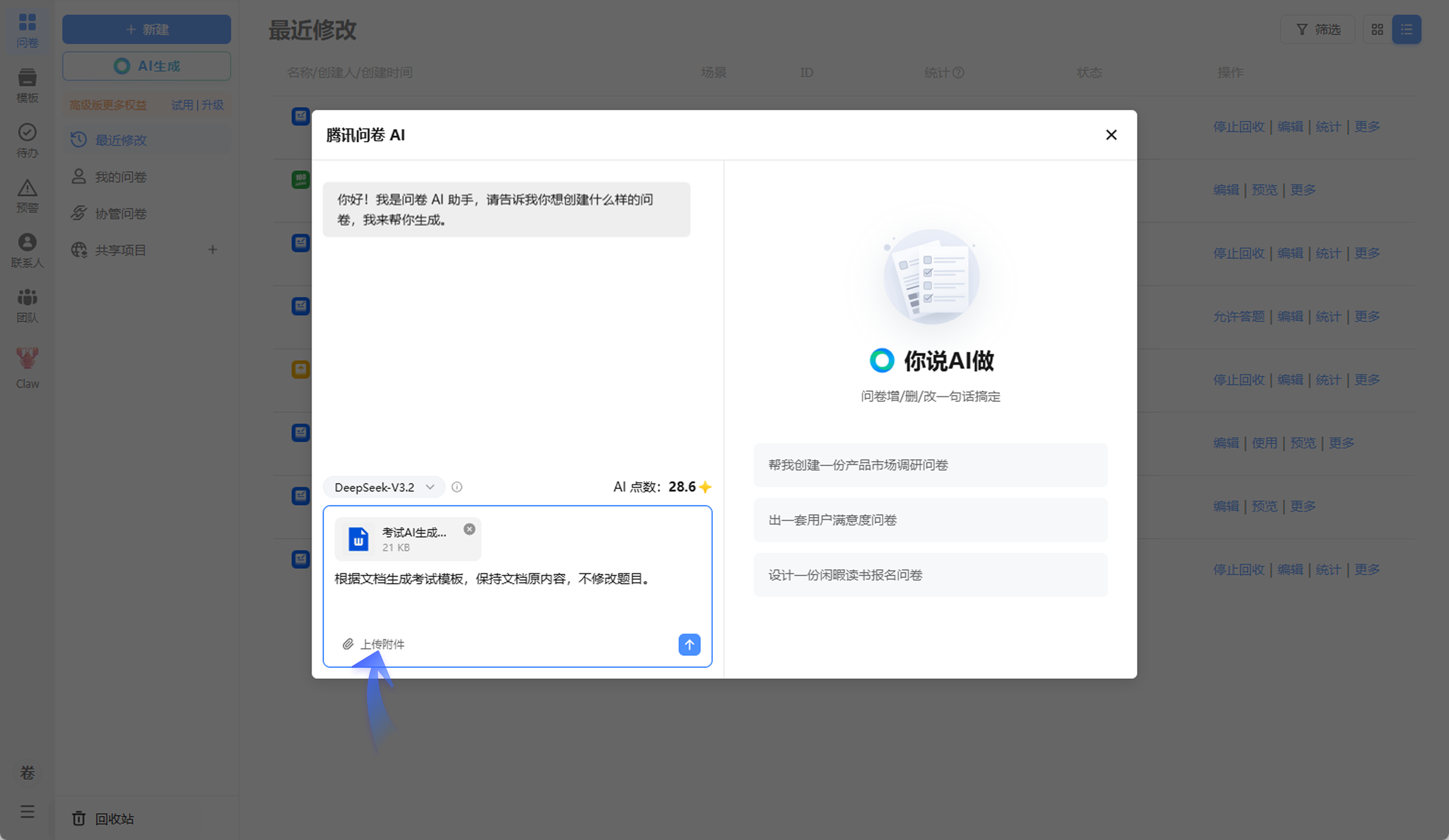1449x840 pixels.
Task: Open 更多 in the 允许答题 row
Action: click(1367, 316)
